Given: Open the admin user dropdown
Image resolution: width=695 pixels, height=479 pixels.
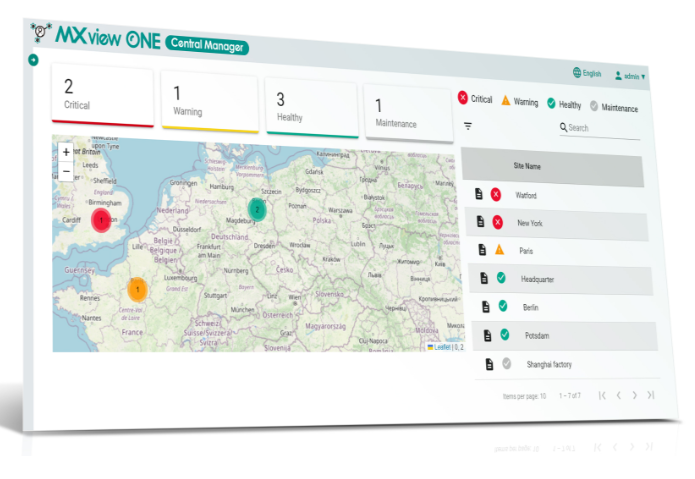Looking at the screenshot, I should [631, 75].
